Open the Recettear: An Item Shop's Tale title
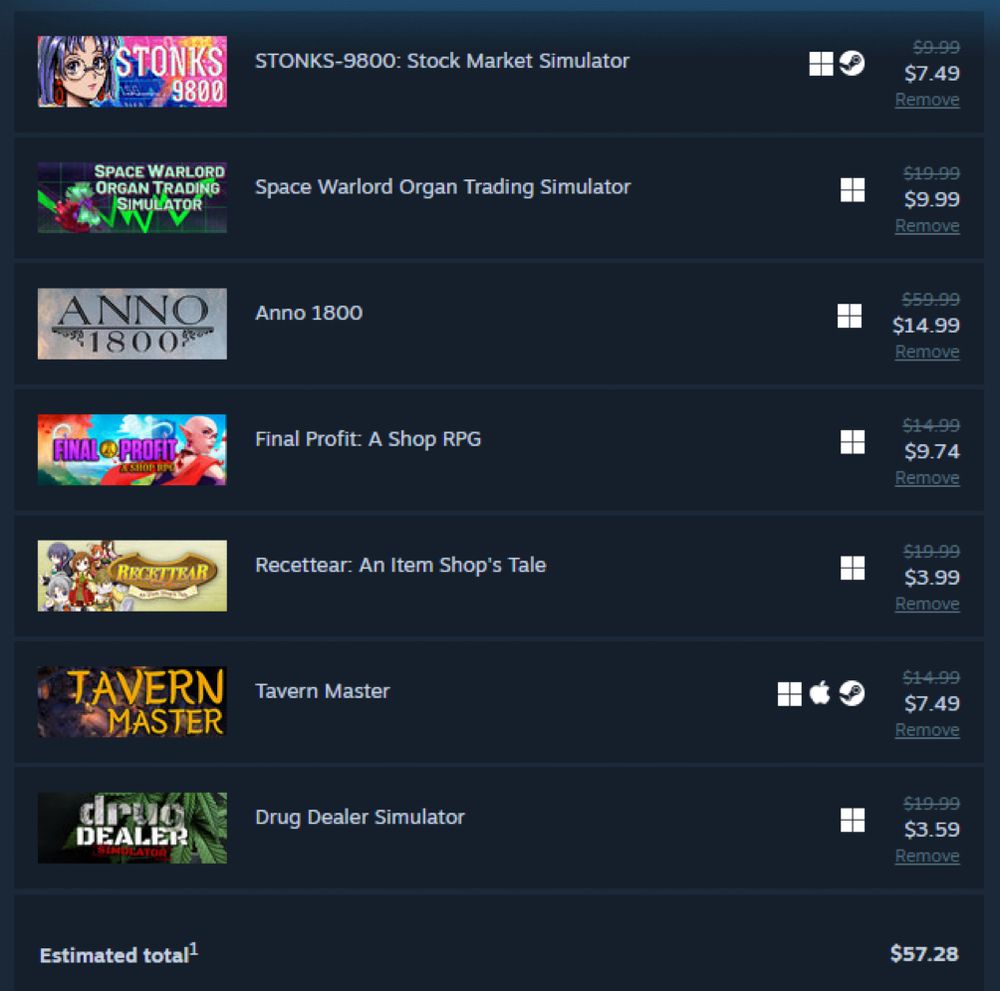1000x991 pixels. pos(401,565)
